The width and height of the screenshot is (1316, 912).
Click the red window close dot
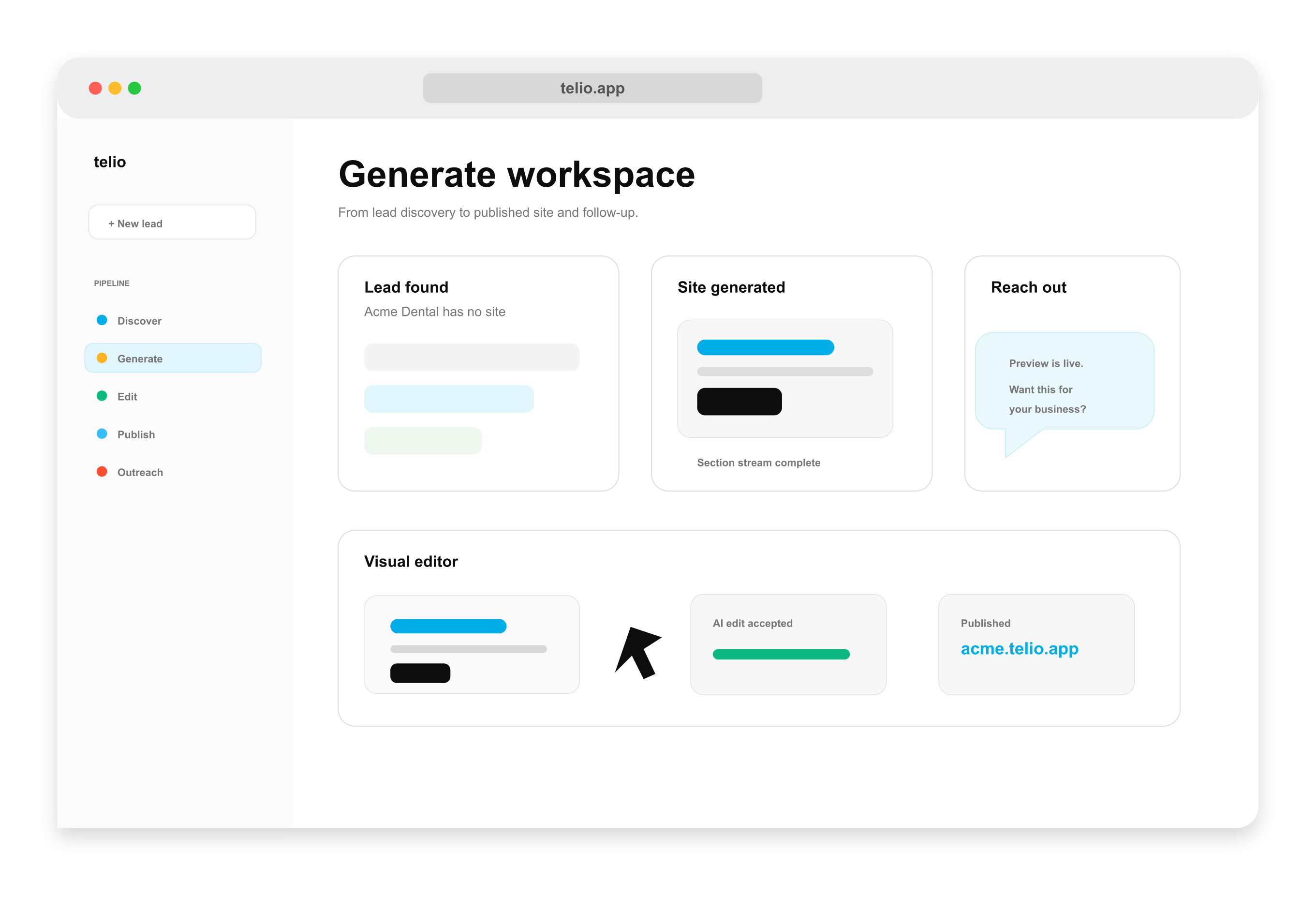[x=95, y=88]
